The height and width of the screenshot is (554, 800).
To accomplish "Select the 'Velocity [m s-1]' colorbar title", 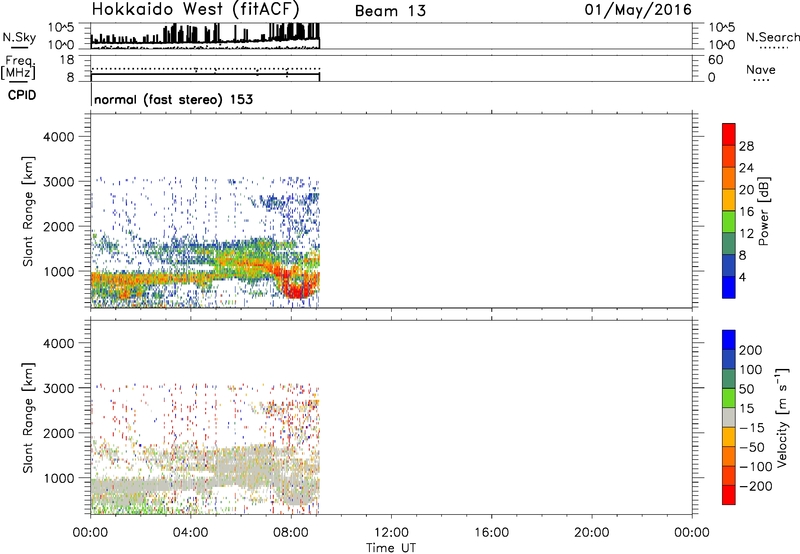I will 782,417.
